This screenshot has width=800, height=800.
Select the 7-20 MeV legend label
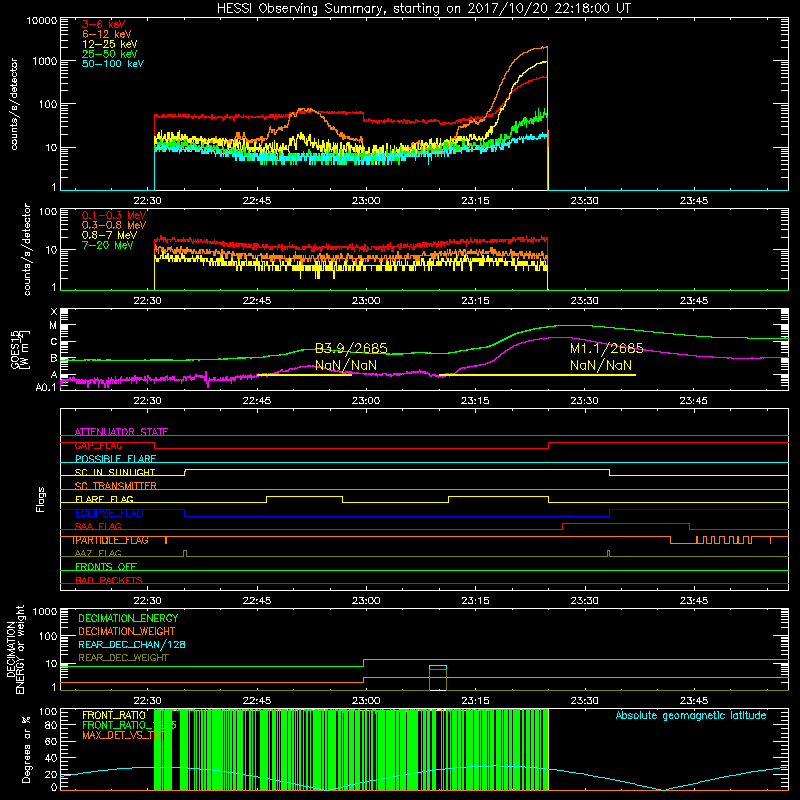point(108,245)
